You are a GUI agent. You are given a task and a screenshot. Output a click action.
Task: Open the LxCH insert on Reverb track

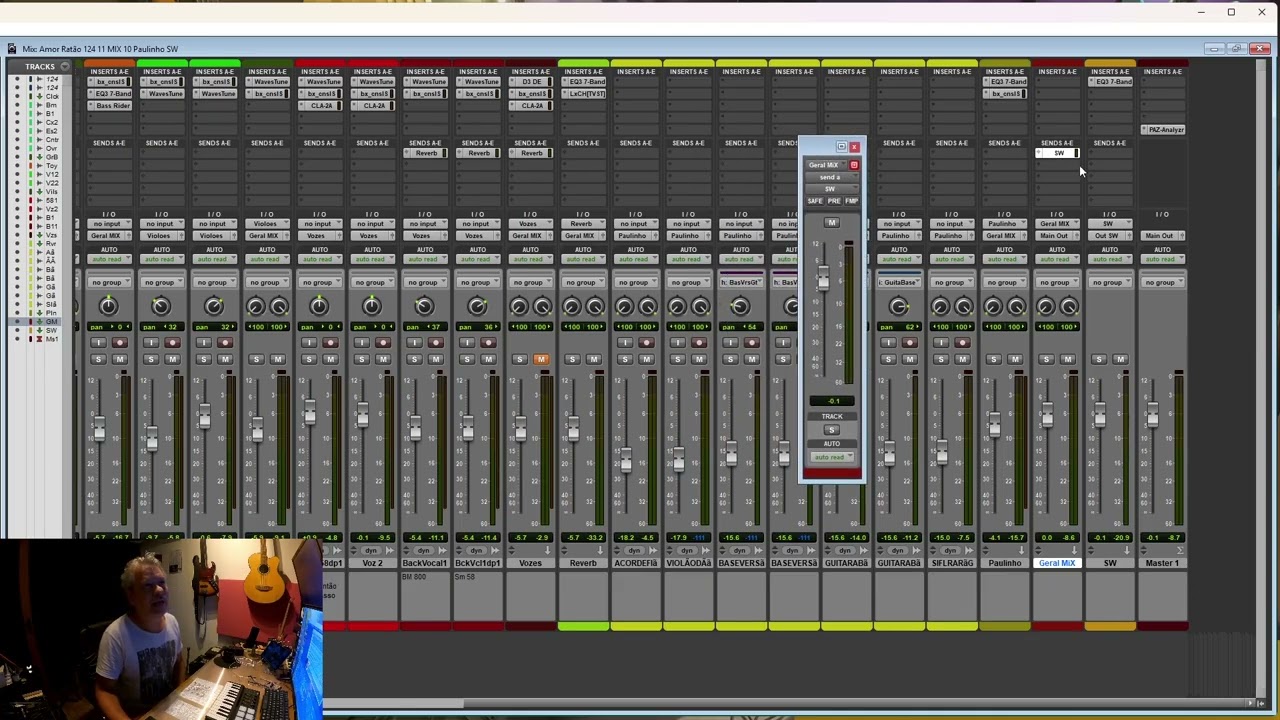[584, 94]
